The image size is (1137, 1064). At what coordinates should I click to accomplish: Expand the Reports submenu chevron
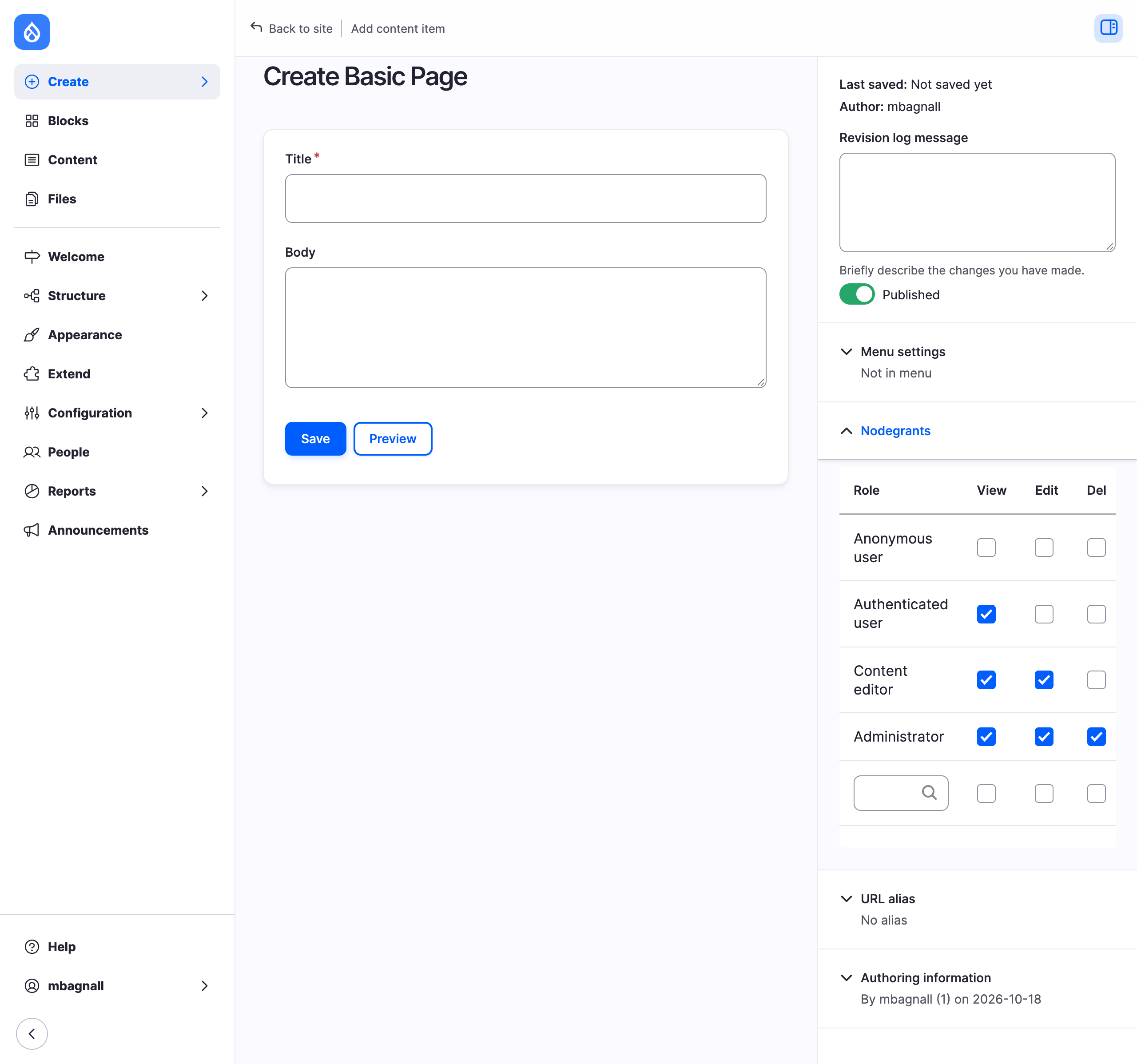coord(205,491)
